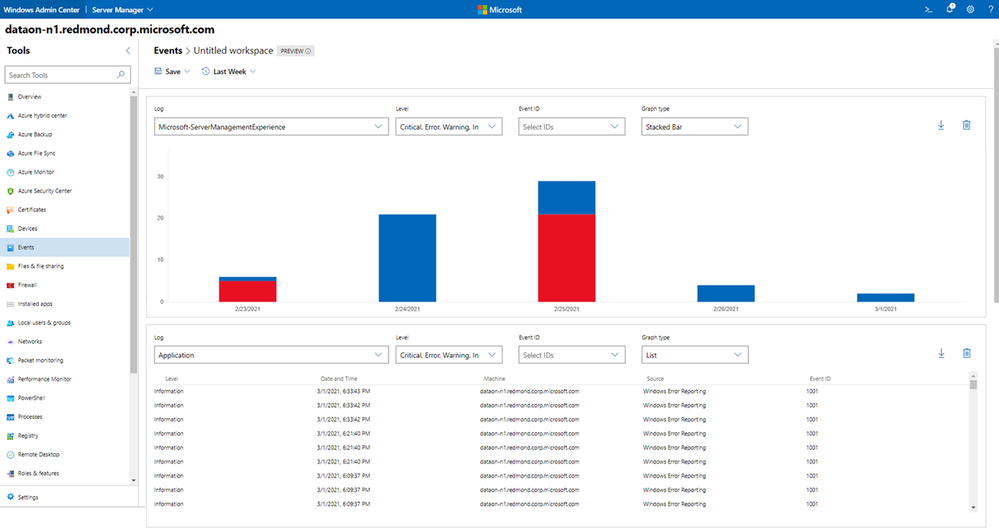The image size is (999, 532).
Task: Sort list by Date and Time header
Action: click(339, 378)
